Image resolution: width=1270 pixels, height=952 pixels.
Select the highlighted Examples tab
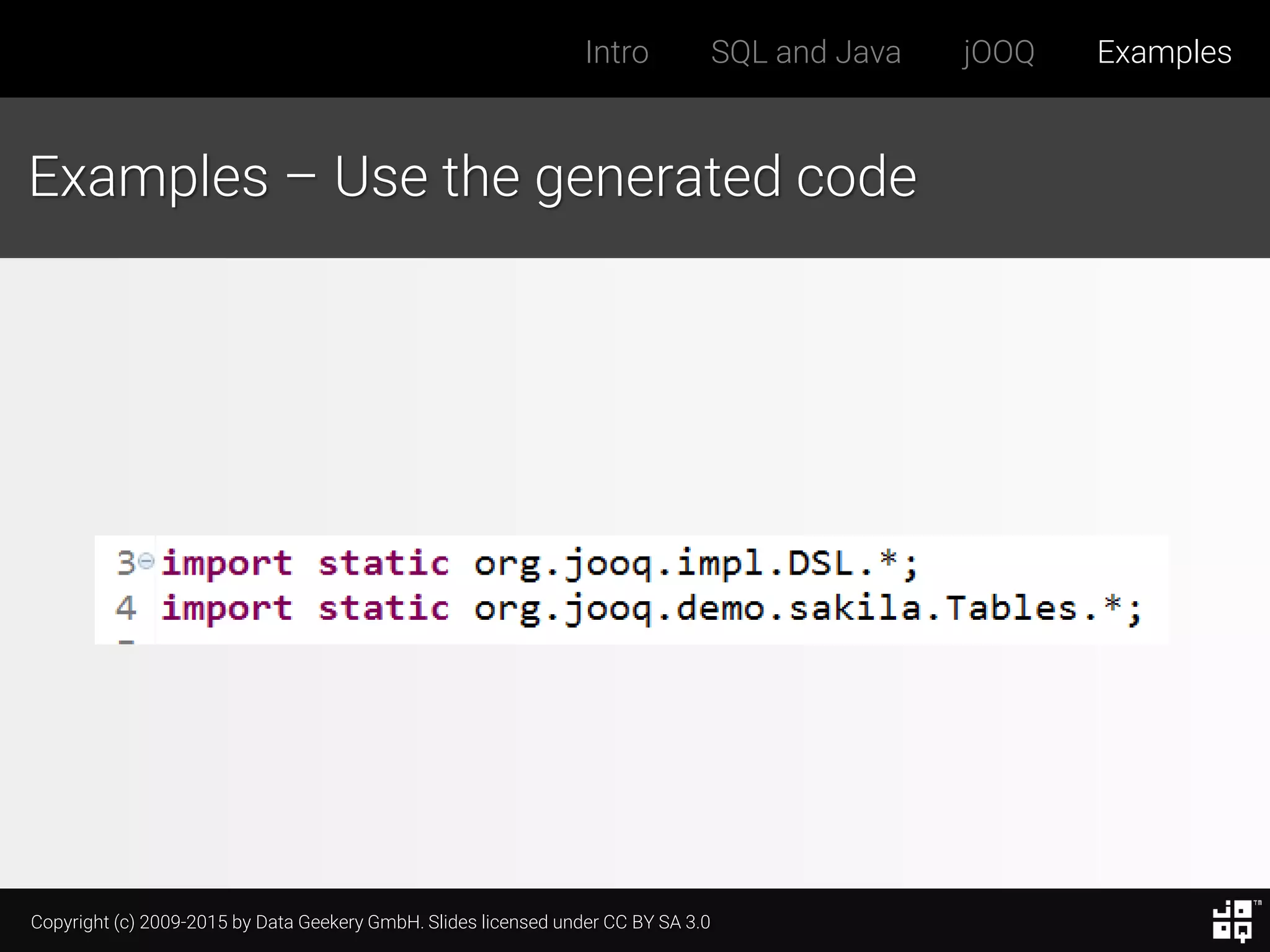tap(1164, 52)
